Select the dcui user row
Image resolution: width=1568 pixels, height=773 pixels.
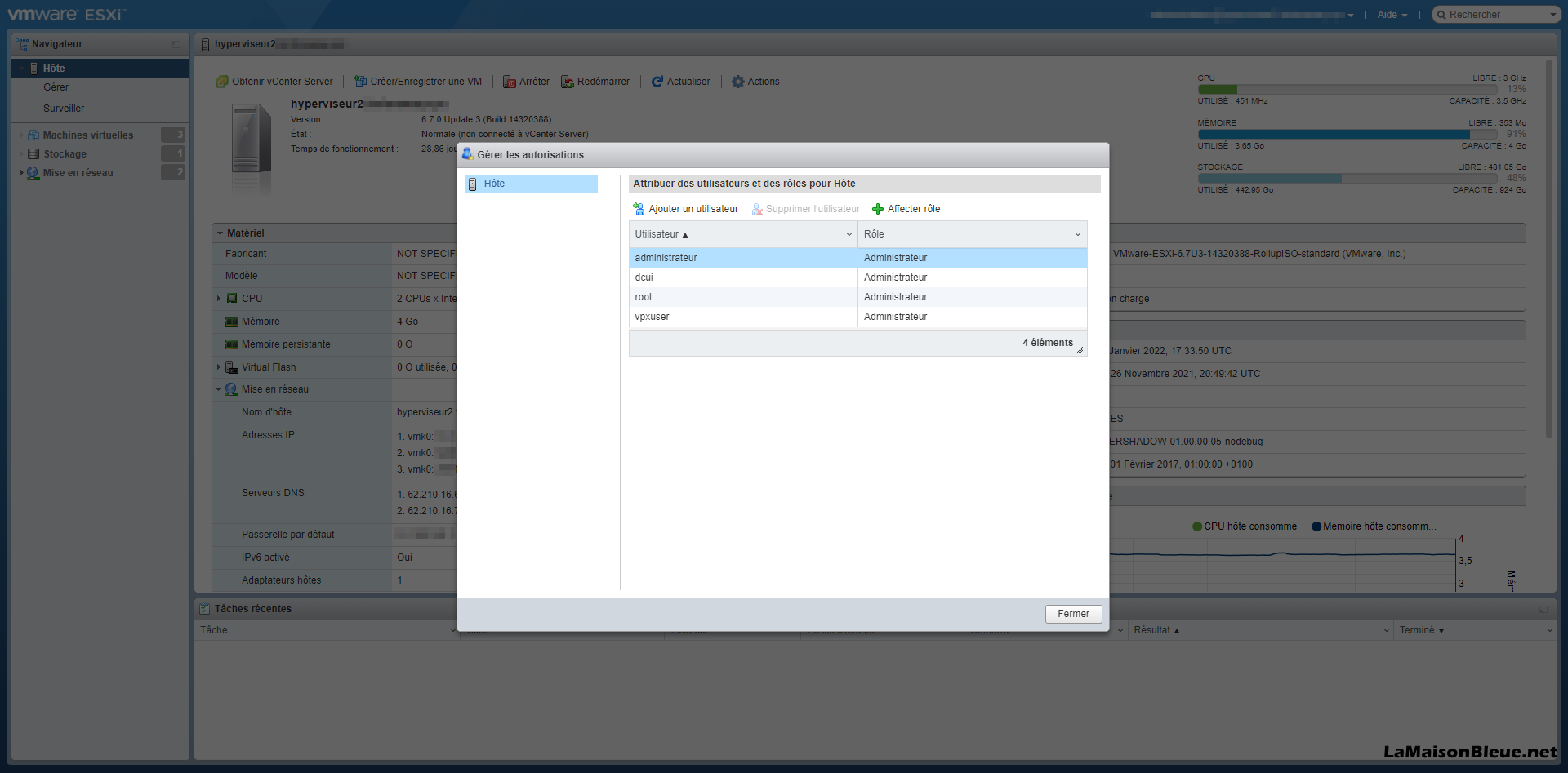(x=857, y=278)
